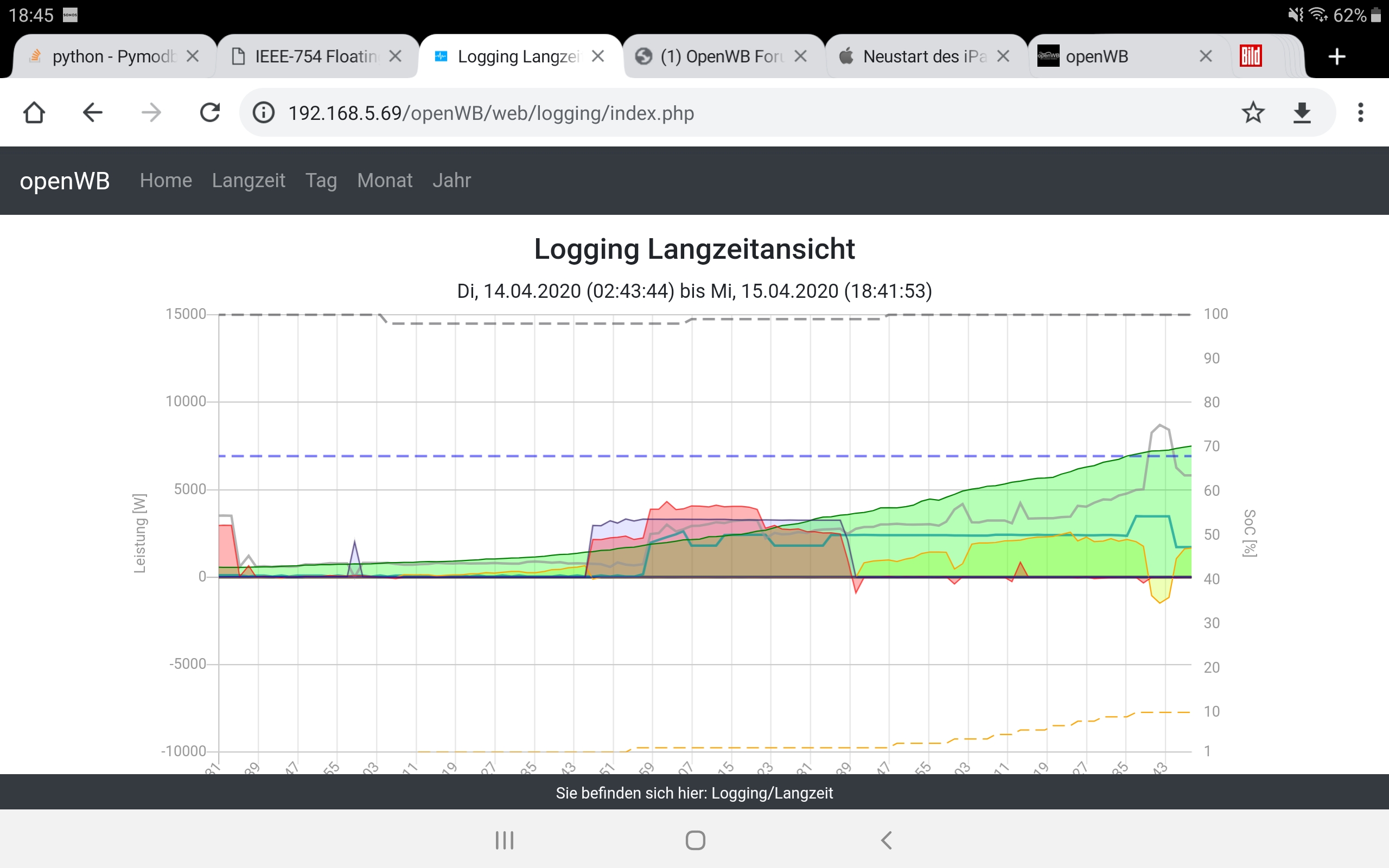Tap the browser home icon
Screen dimensions: 1389x868
tap(34, 112)
